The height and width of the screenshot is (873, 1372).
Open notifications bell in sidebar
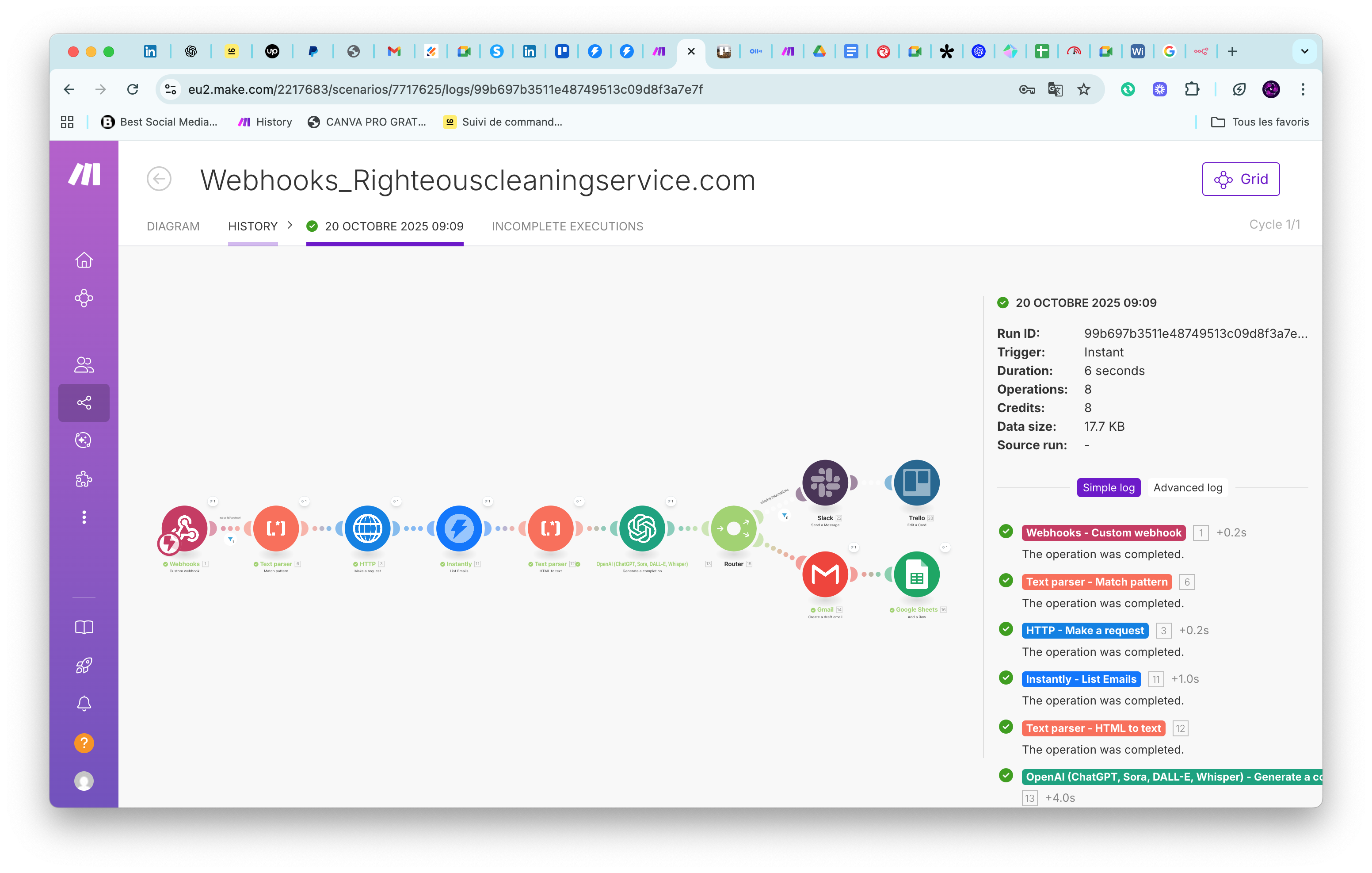click(x=84, y=704)
